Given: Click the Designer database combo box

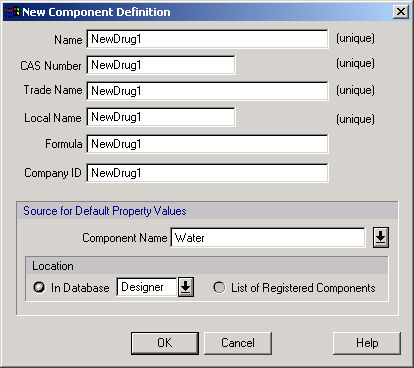Looking at the screenshot, I should [147, 287].
